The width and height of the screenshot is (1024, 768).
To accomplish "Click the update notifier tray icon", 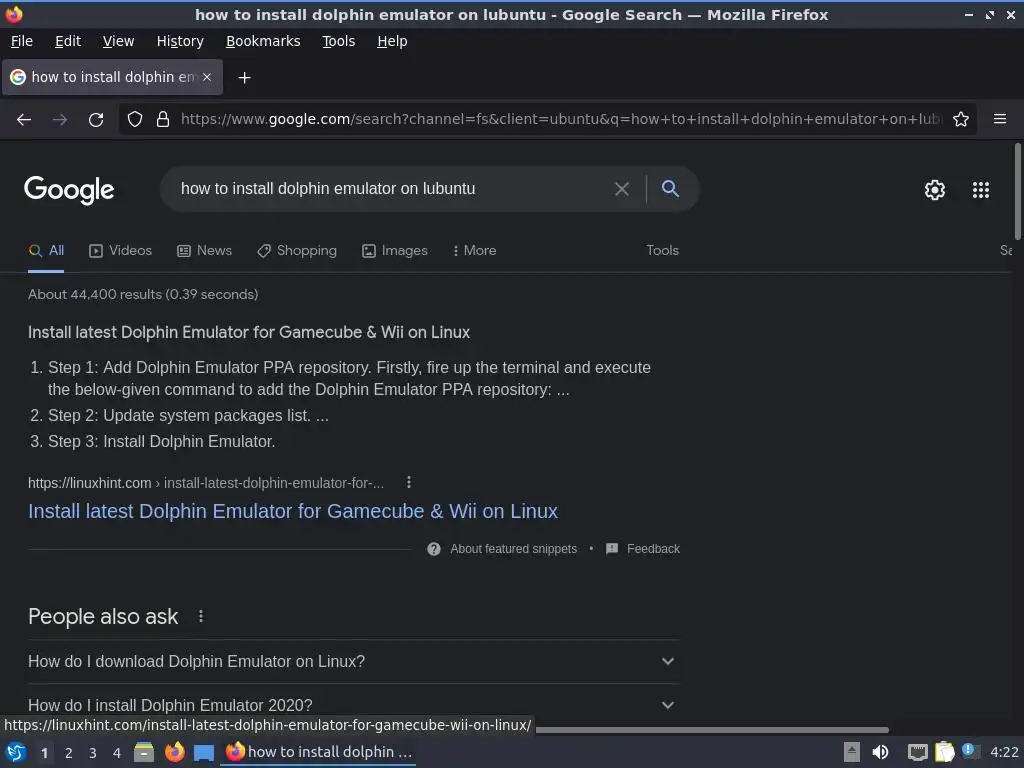I will click(969, 751).
